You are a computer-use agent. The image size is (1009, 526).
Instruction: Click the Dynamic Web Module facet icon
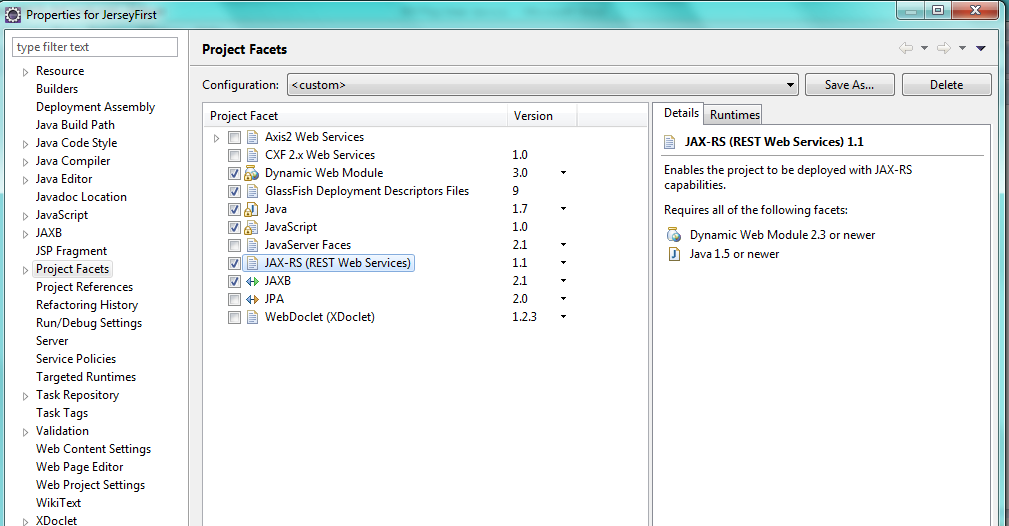[252, 173]
